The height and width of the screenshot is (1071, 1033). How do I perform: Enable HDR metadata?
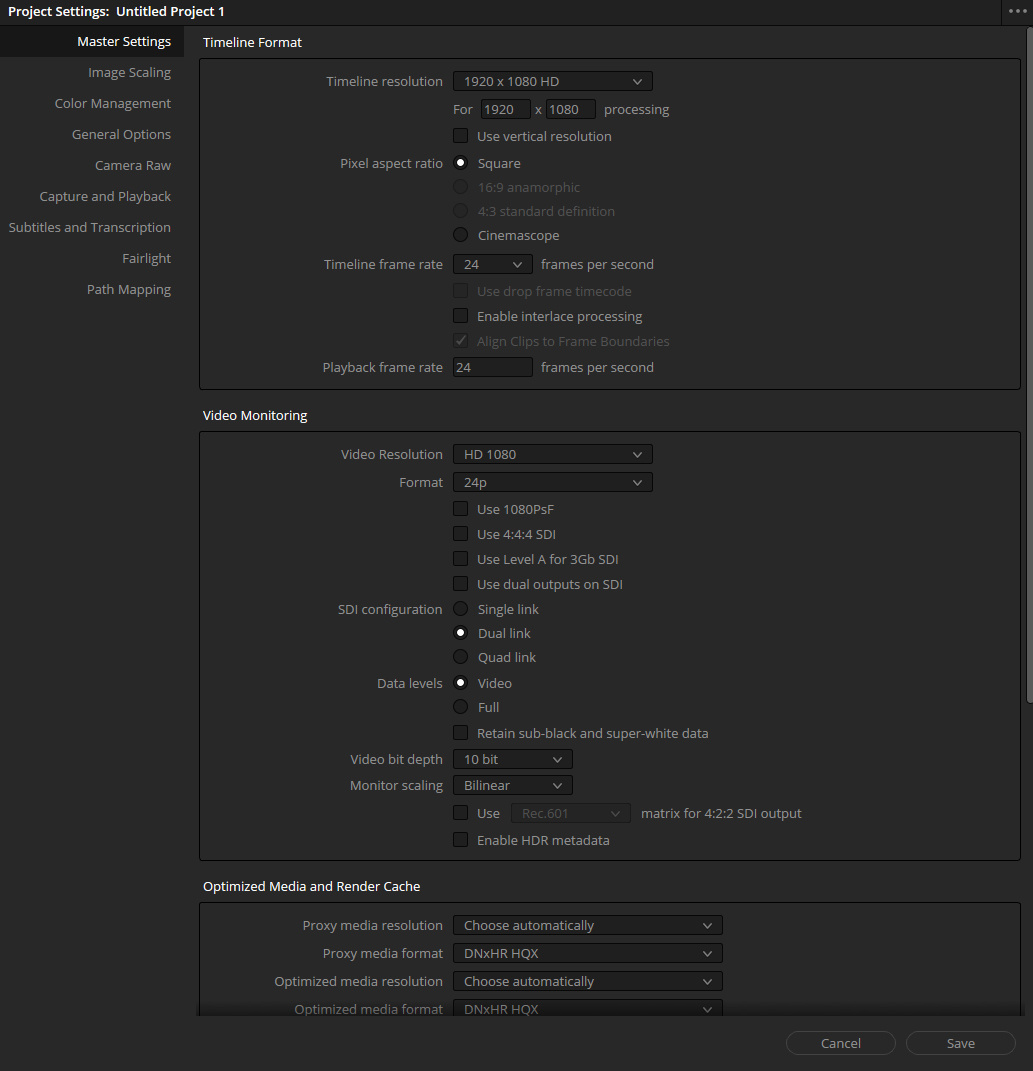click(460, 839)
